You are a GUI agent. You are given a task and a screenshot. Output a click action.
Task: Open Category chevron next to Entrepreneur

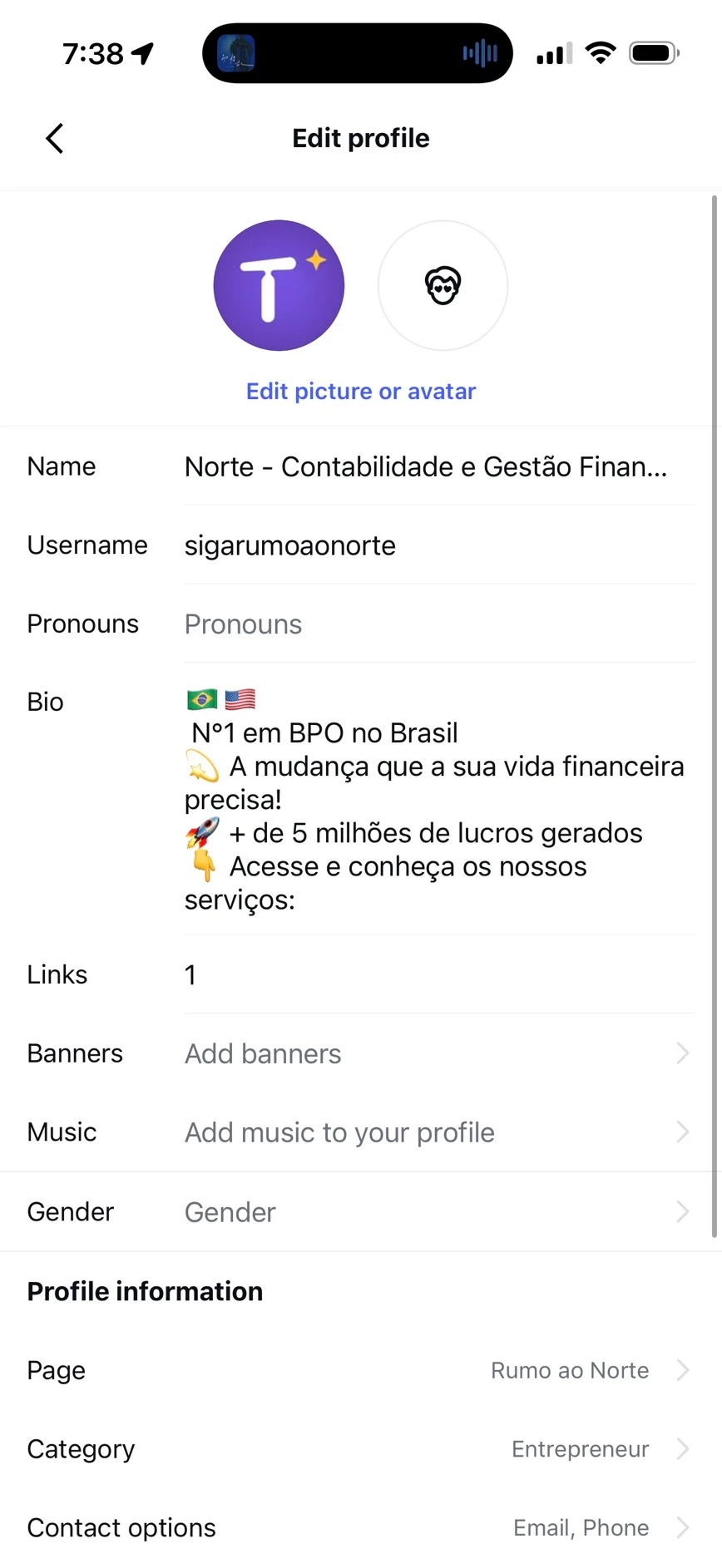point(683,1449)
